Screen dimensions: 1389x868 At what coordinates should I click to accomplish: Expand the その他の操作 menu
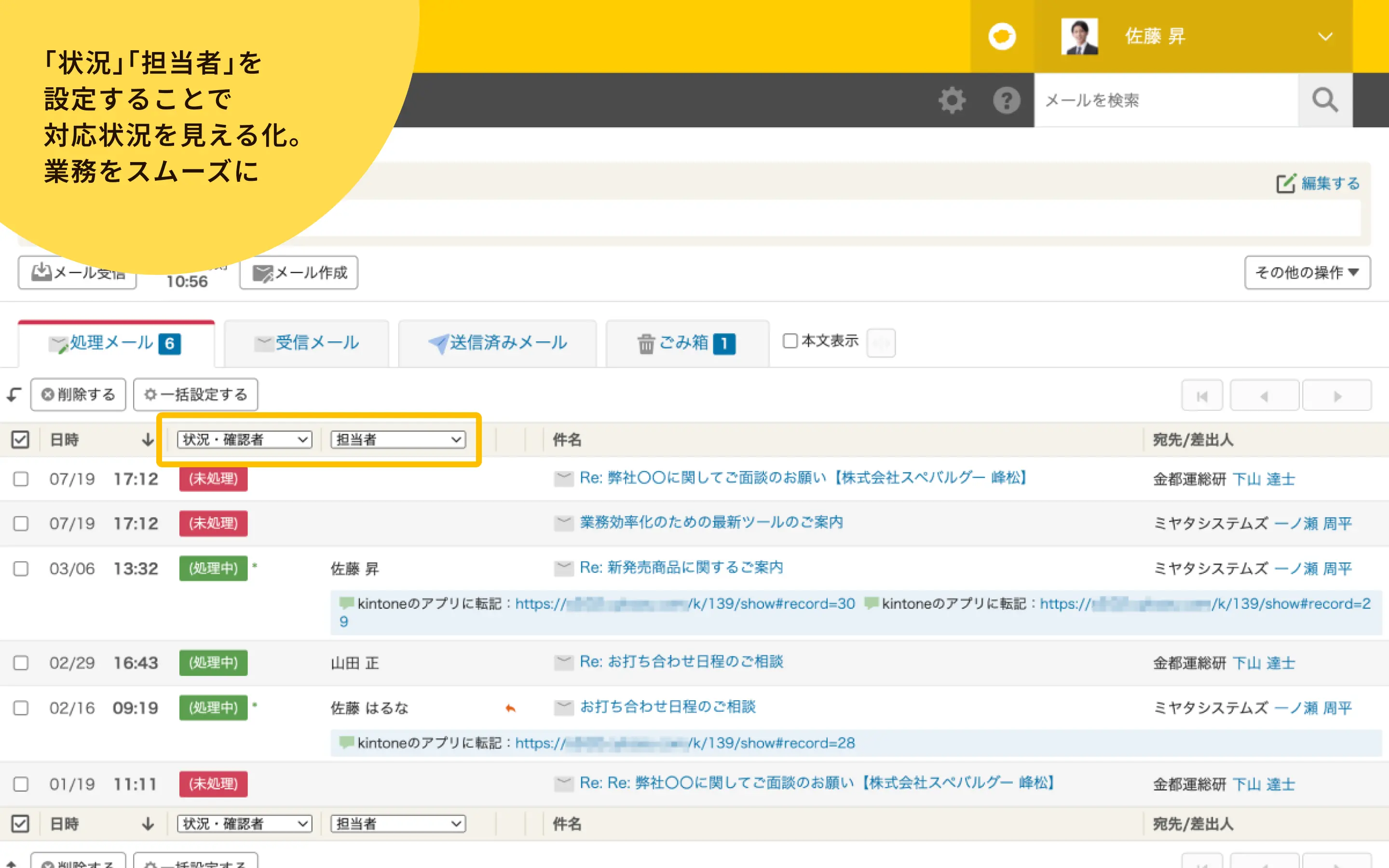tap(1307, 272)
